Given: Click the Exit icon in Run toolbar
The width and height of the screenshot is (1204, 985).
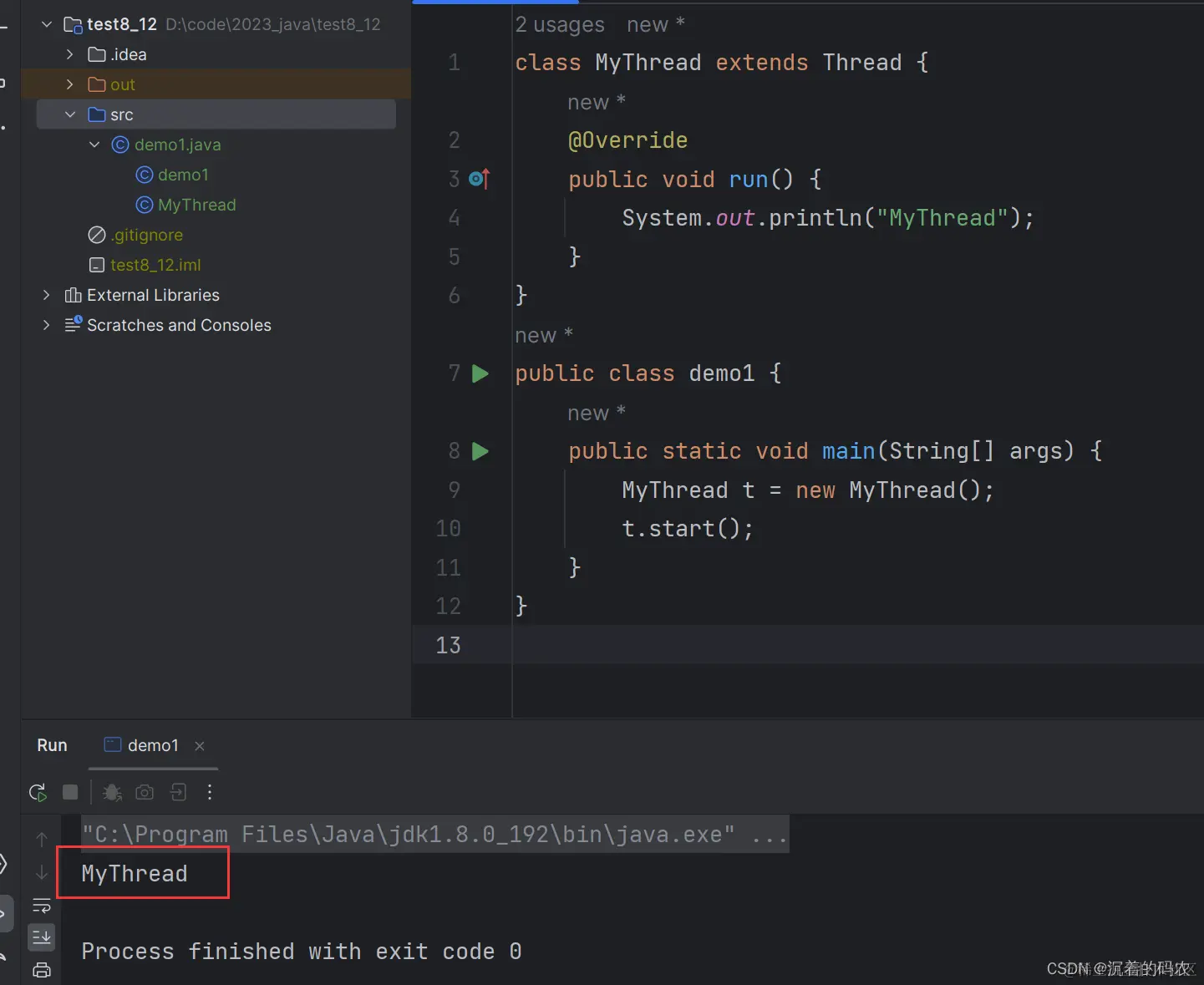Looking at the screenshot, I should (178, 792).
